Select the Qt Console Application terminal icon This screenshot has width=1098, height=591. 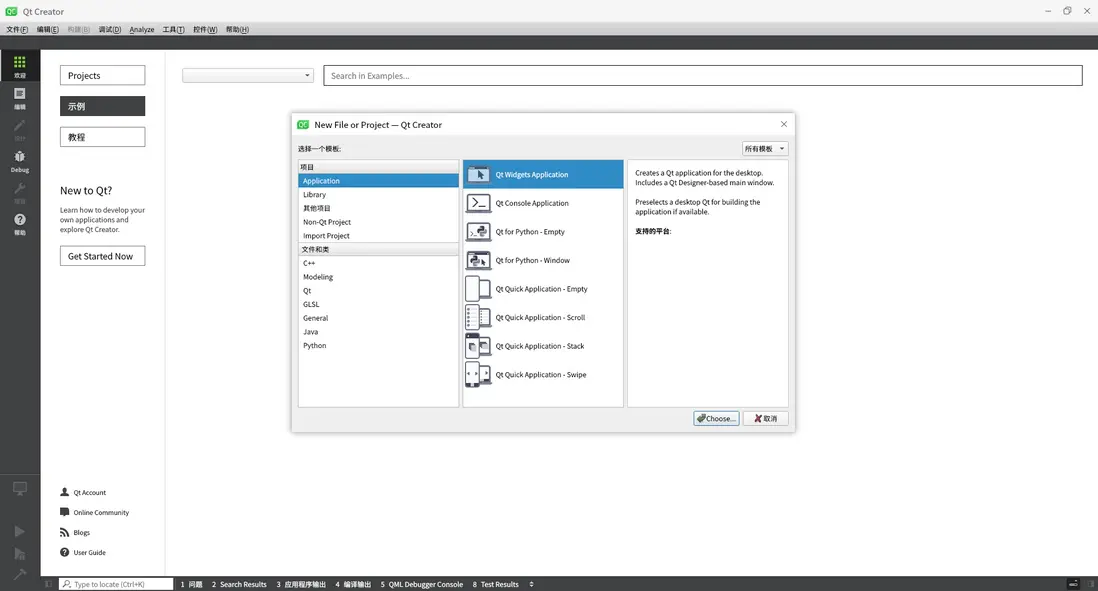pyautogui.click(x=478, y=203)
